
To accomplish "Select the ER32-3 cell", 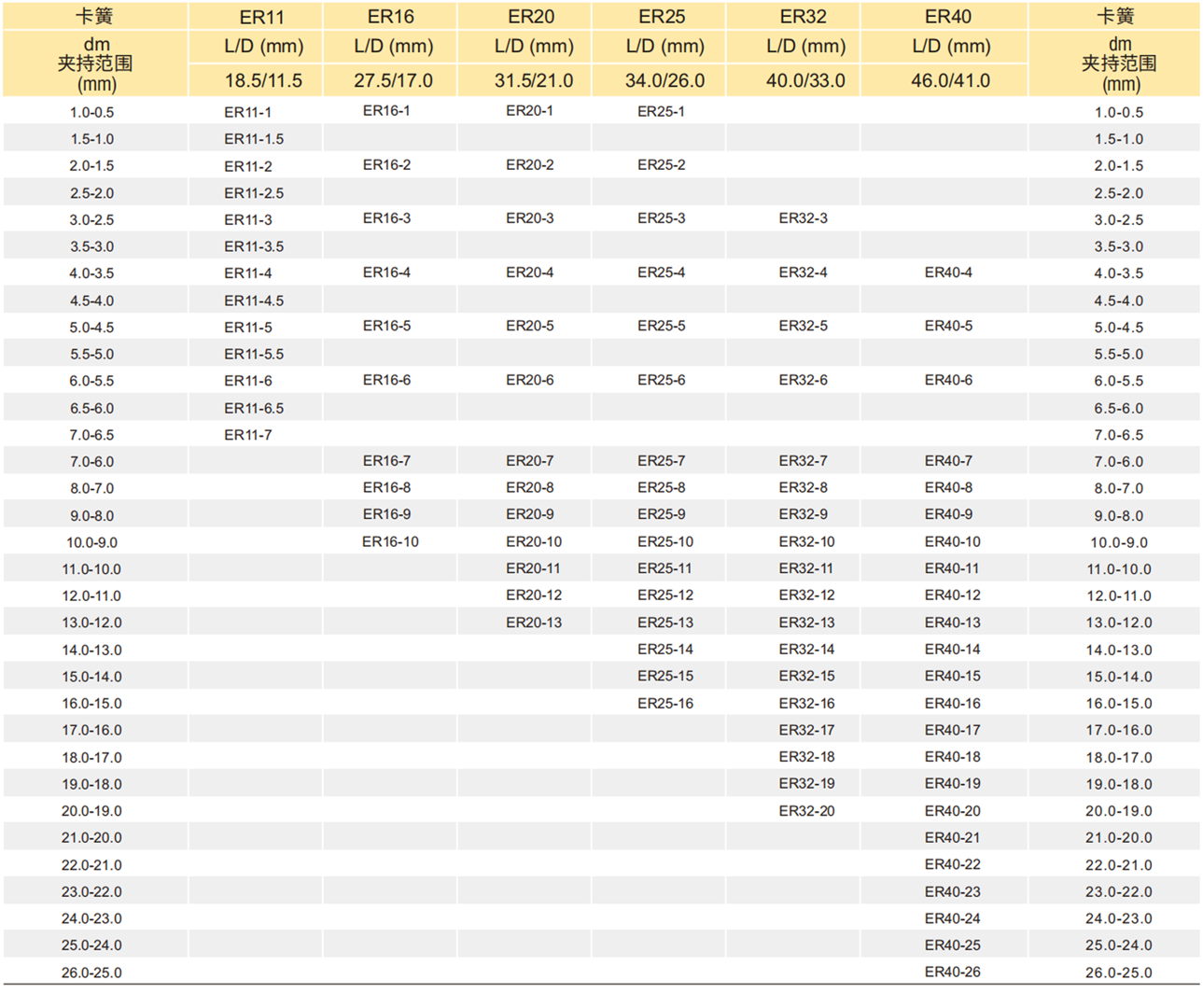I will [x=803, y=218].
